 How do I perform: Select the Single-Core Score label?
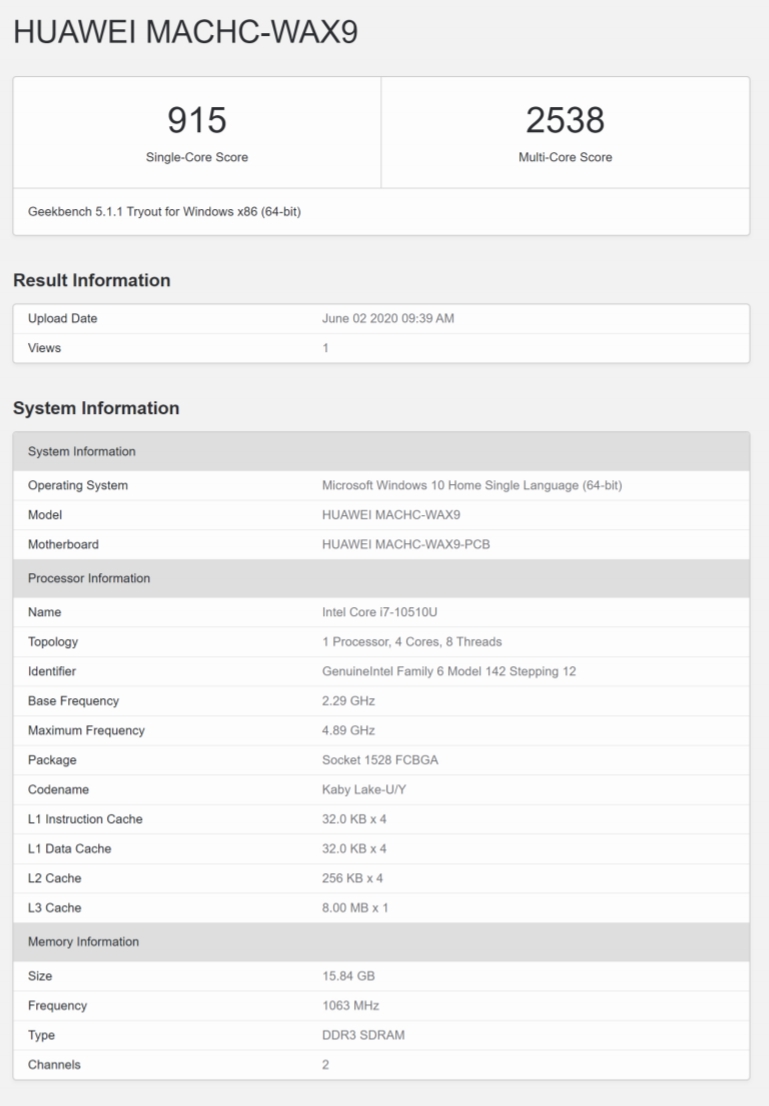click(197, 157)
